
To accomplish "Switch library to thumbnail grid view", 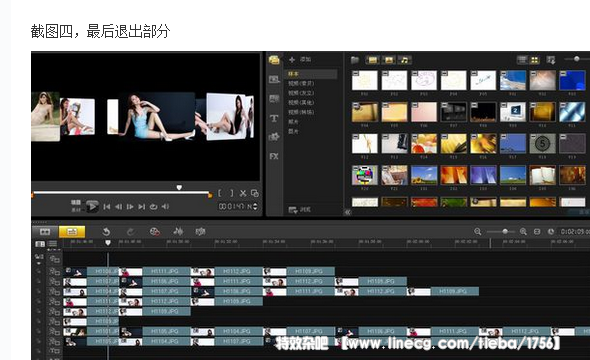I will pos(535,60).
